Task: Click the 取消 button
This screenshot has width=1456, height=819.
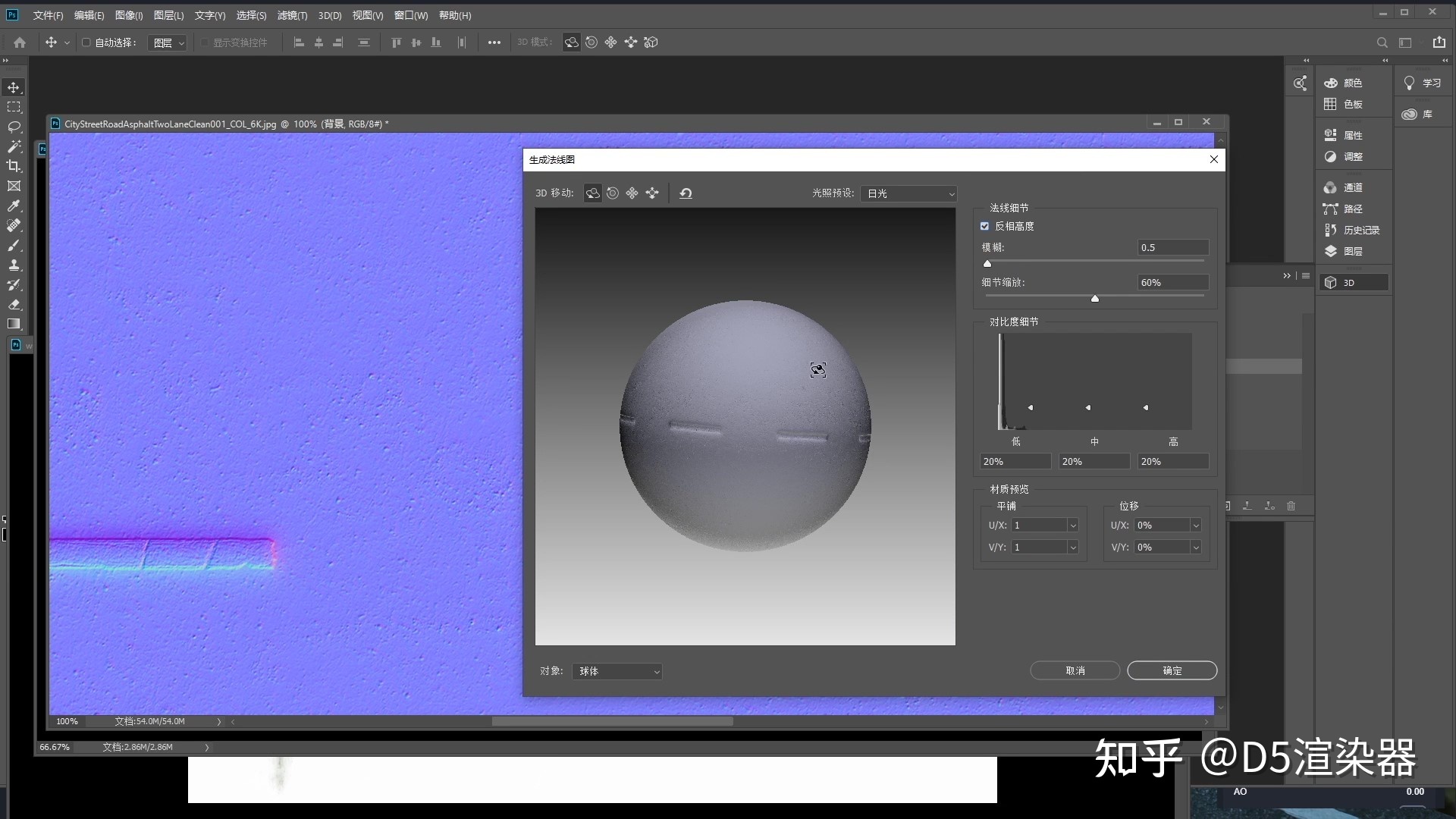Action: tap(1075, 670)
